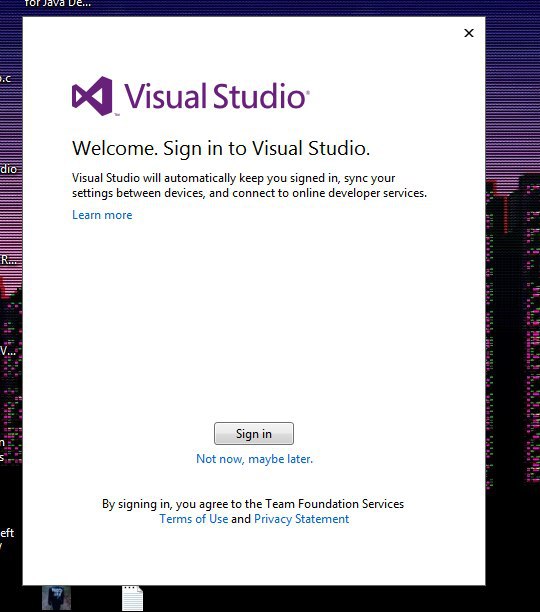Select the text file icon on desktop
540x612 pixels.
tap(133, 598)
